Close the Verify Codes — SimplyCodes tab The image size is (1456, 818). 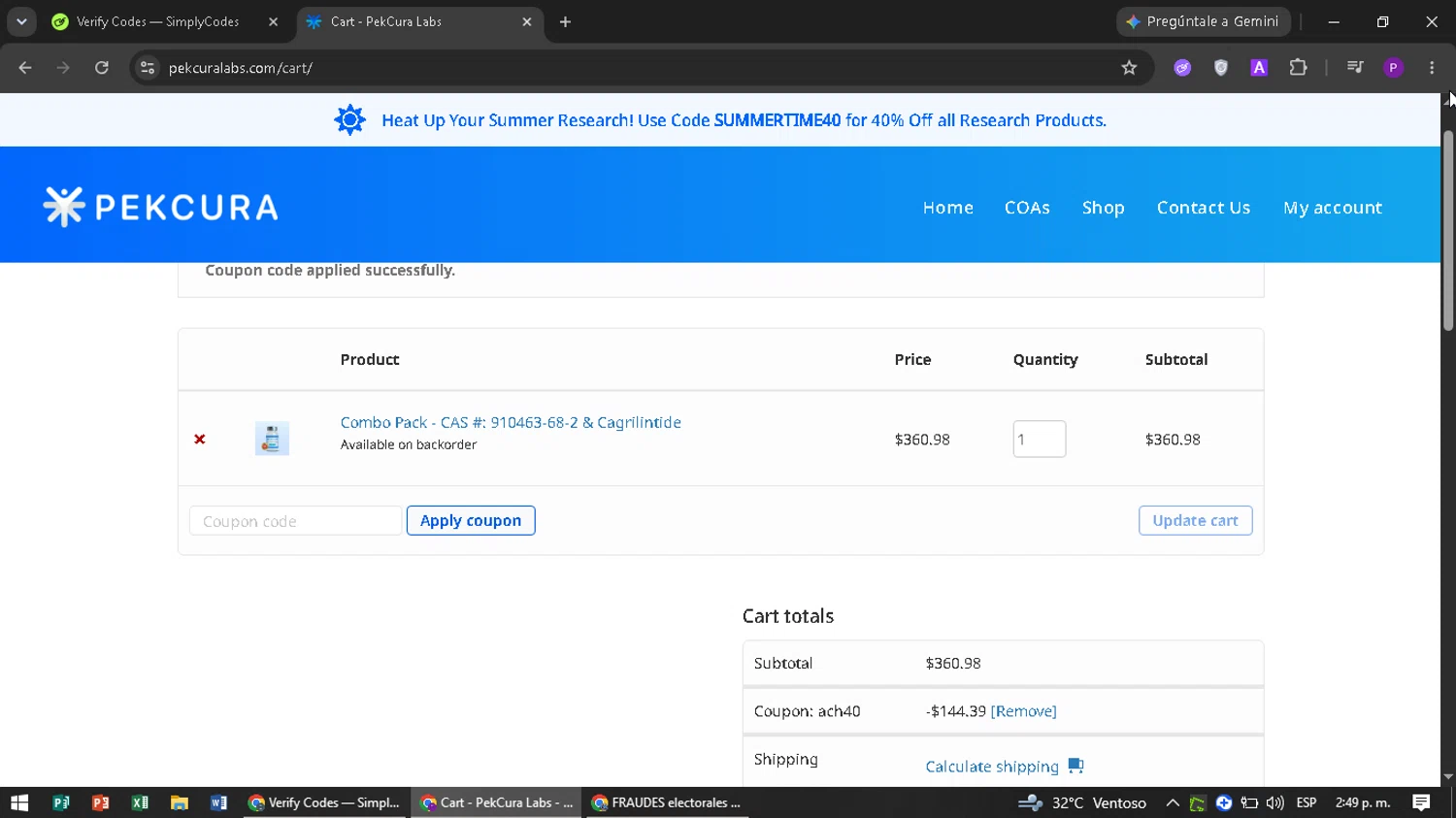[273, 21]
